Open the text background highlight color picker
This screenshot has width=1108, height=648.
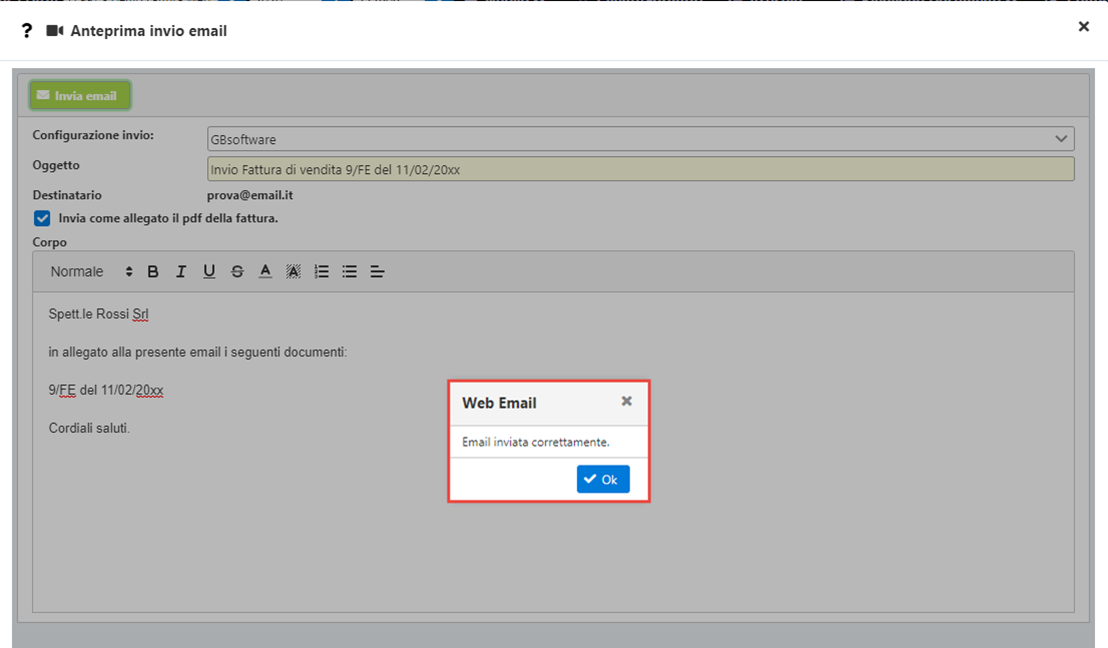[x=293, y=271]
